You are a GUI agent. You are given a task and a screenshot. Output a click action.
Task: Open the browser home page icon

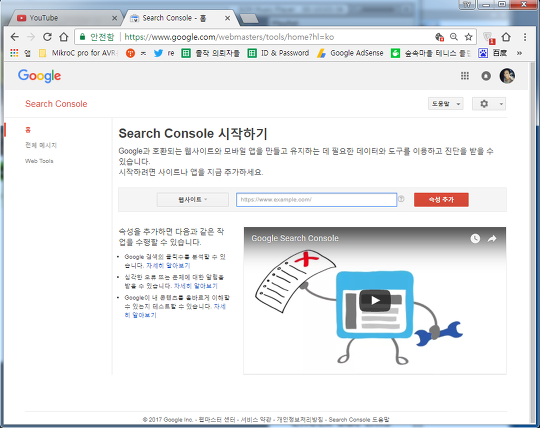(x=63, y=37)
